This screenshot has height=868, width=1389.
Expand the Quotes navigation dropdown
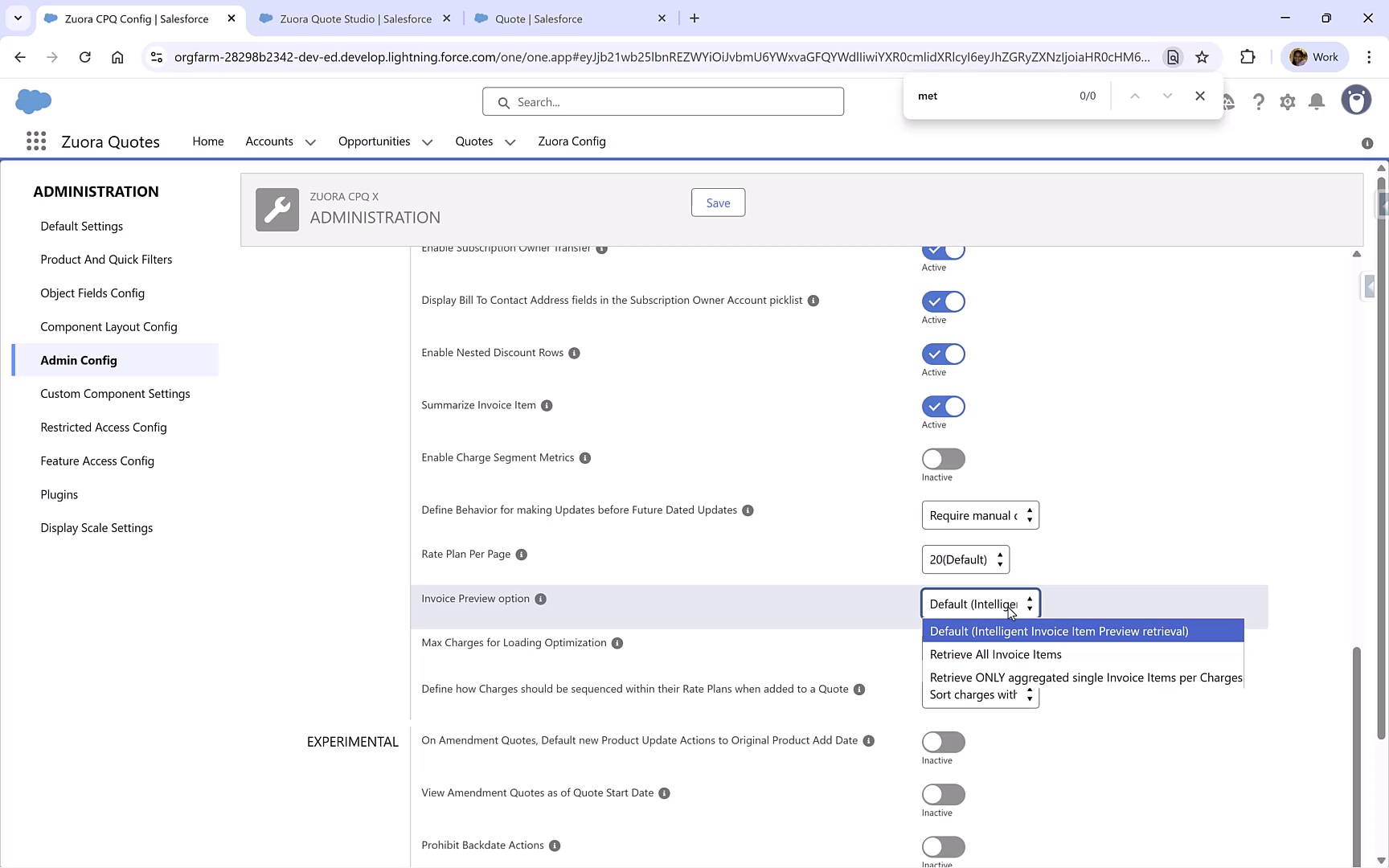pyautogui.click(x=510, y=141)
